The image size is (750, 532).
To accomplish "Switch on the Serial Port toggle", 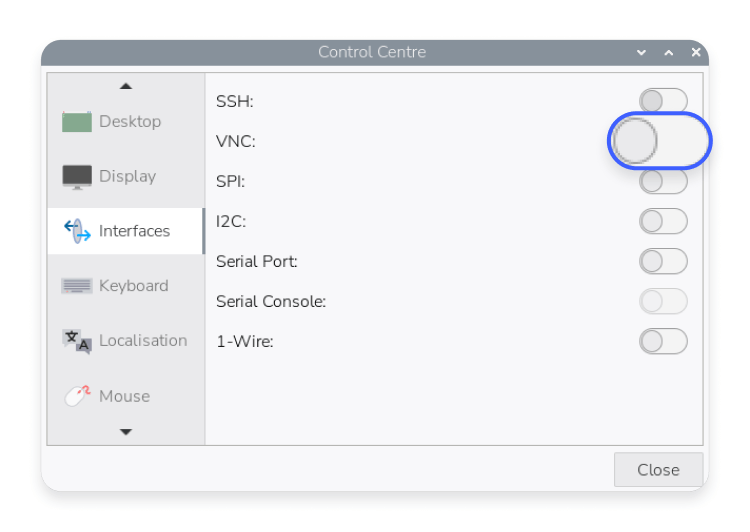I will (663, 261).
